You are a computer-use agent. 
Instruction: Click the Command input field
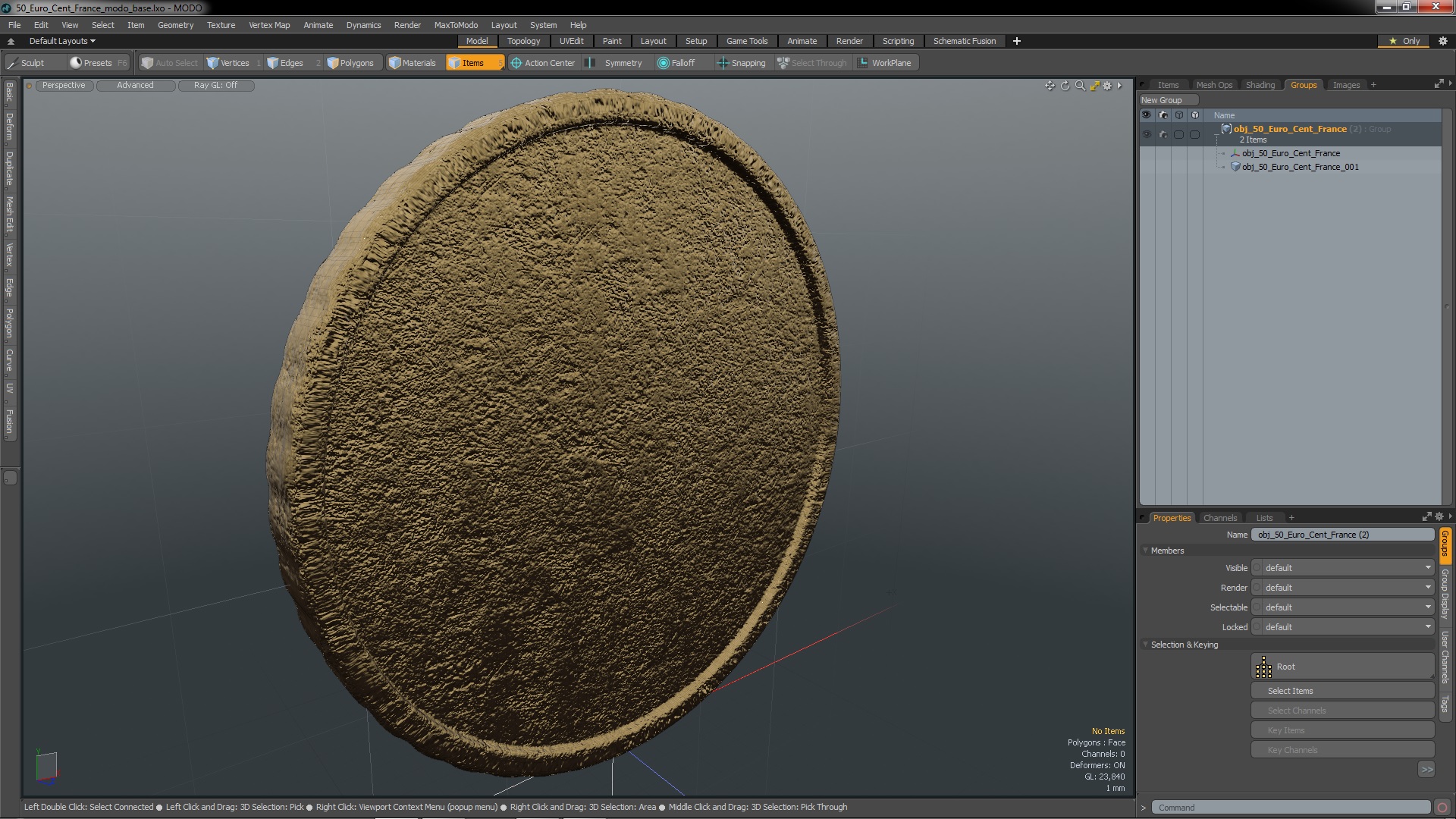1290,808
